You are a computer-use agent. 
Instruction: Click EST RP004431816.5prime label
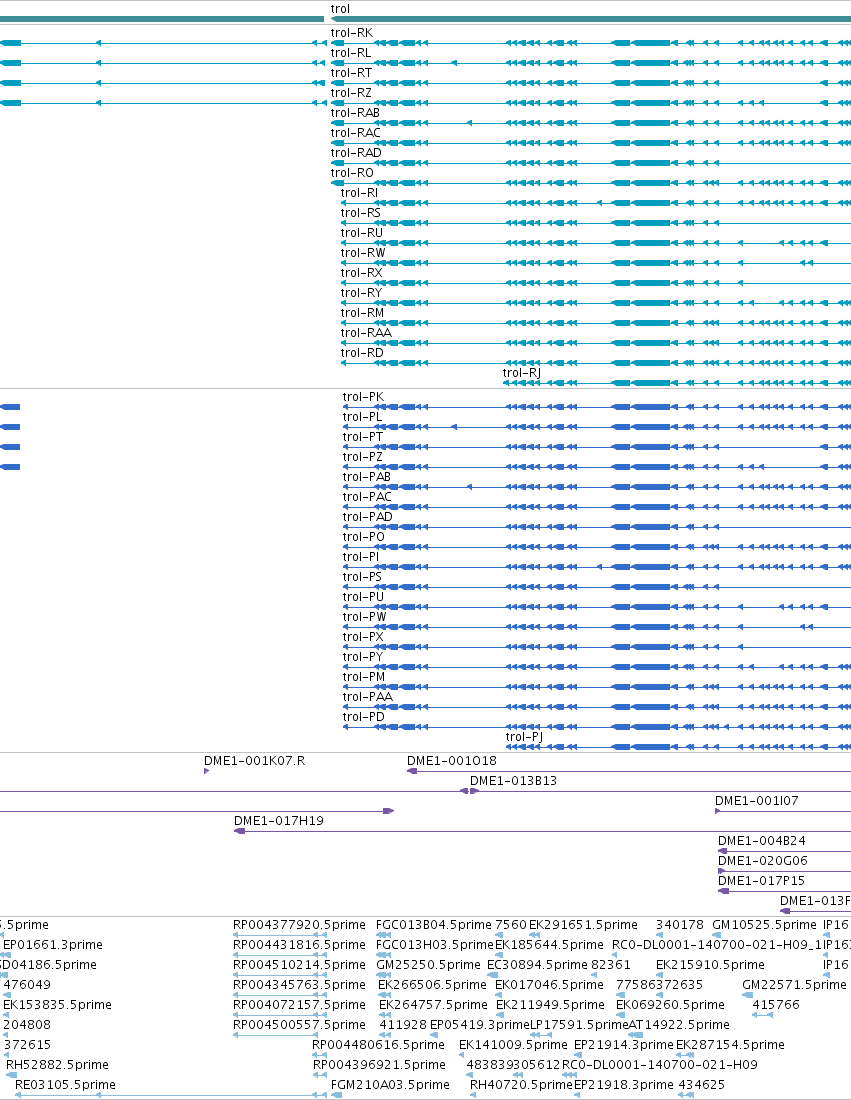pos(300,945)
